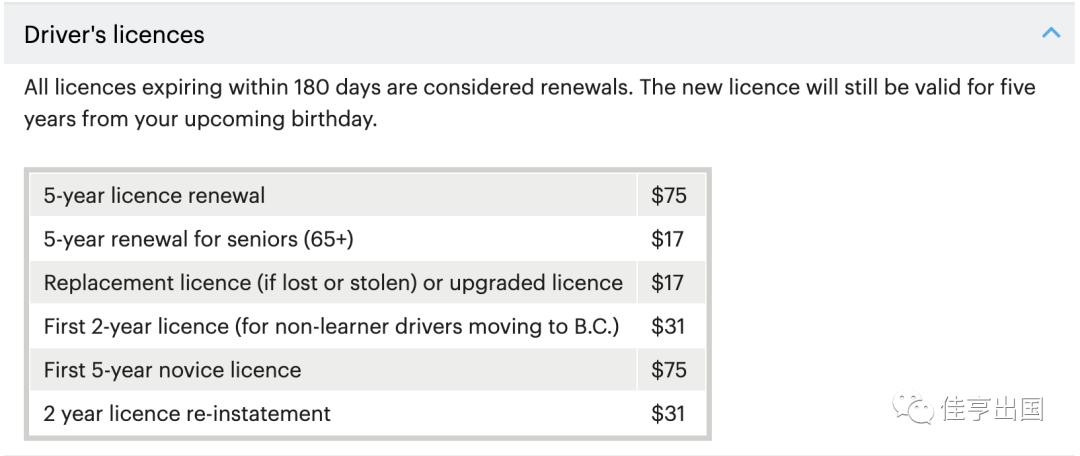
Task: Click the $17 fee for seniors renewal
Action: (668, 240)
